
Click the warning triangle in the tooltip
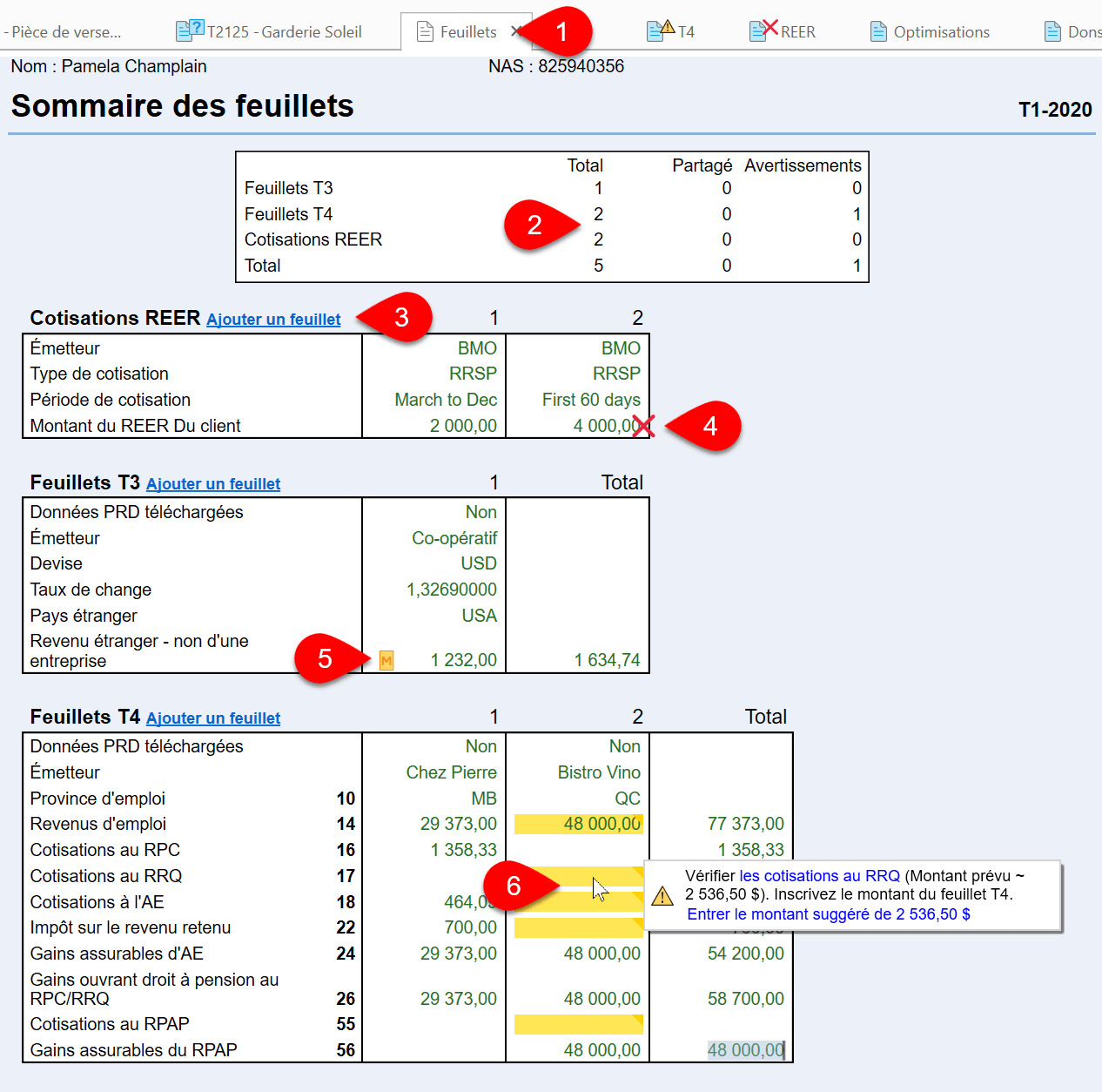662,896
